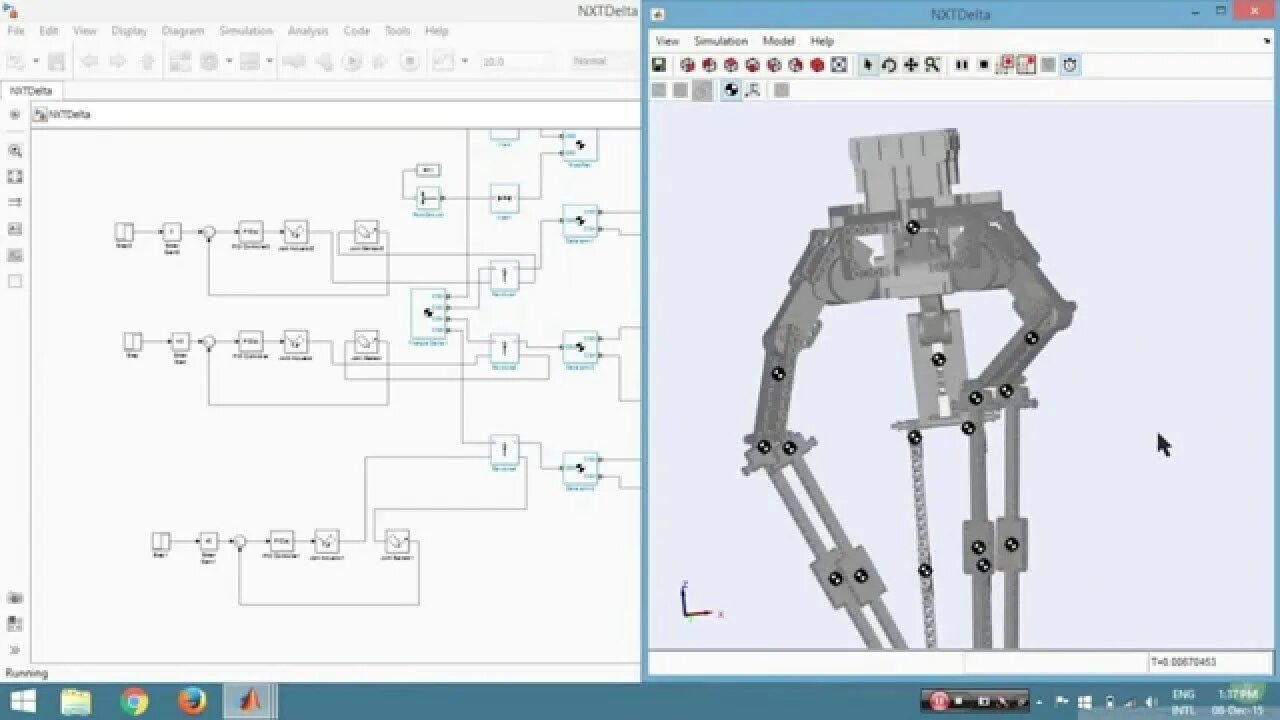Viewport: 1280px width, 720px height.
Task: Click the Stop simulation button in Simulink
Action: (x=409, y=62)
